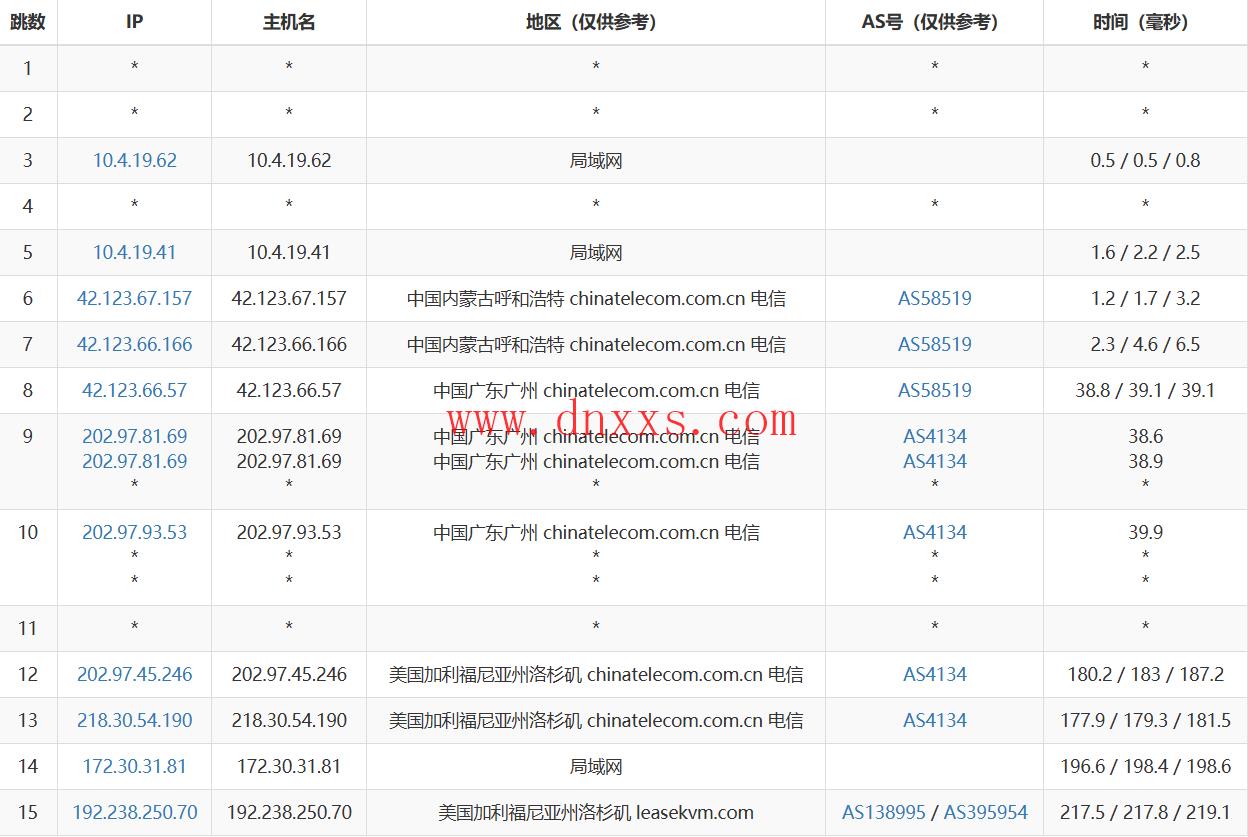Viewport: 1248px width, 837px height.
Task: Select the IP link 42.123.66.166
Action: click(134, 344)
